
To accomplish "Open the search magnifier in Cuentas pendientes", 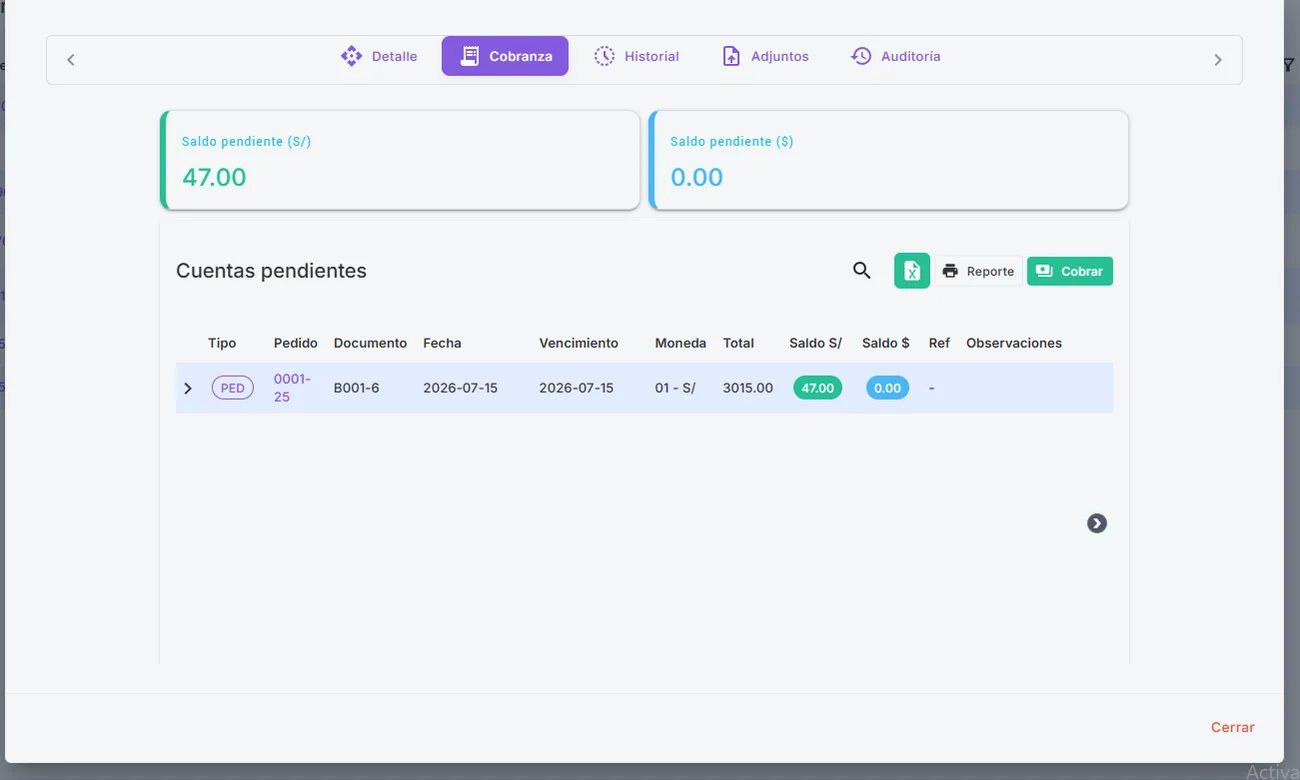I will [862, 270].
